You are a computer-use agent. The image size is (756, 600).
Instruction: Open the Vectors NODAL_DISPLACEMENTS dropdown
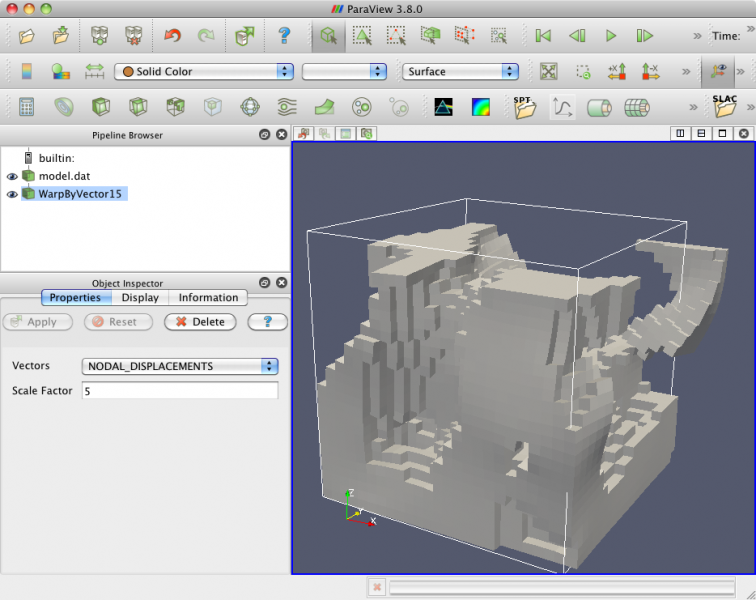click(180, 366)
